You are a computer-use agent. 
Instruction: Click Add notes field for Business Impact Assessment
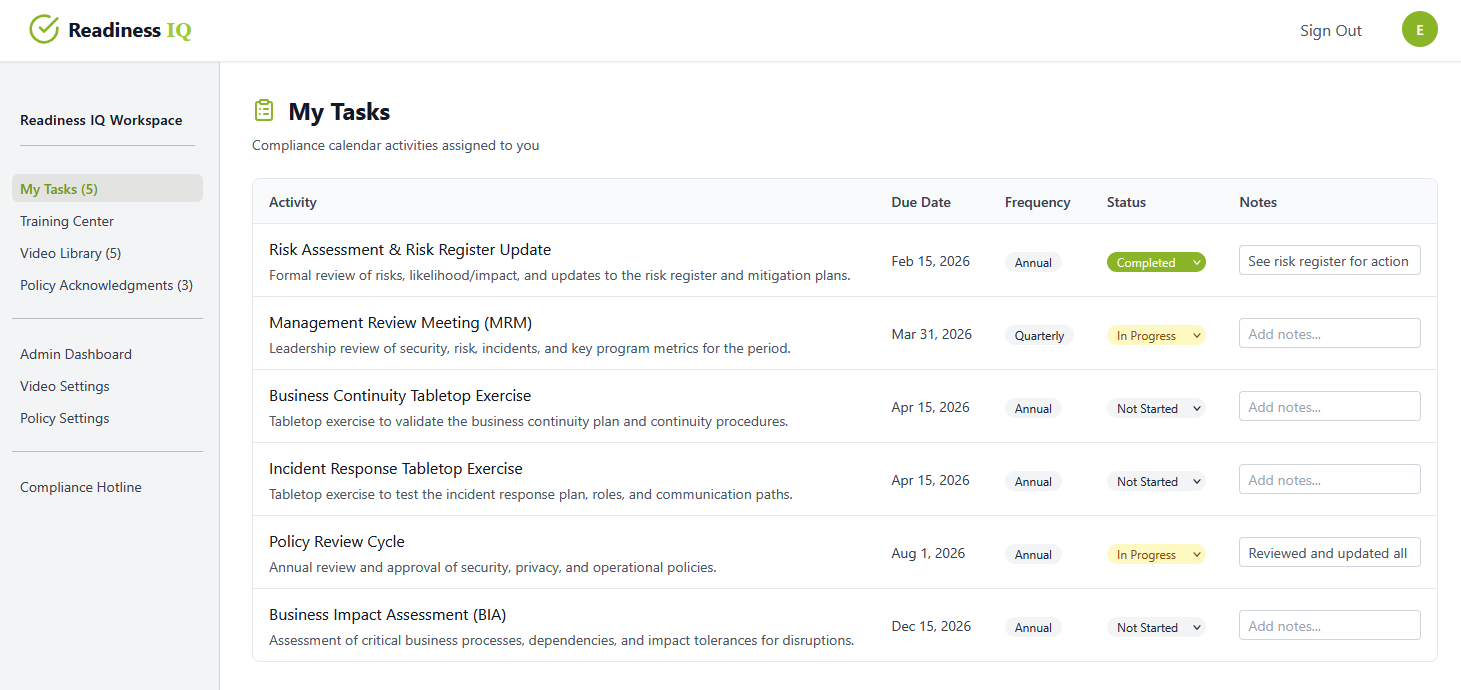click(x=1329, y=624)
